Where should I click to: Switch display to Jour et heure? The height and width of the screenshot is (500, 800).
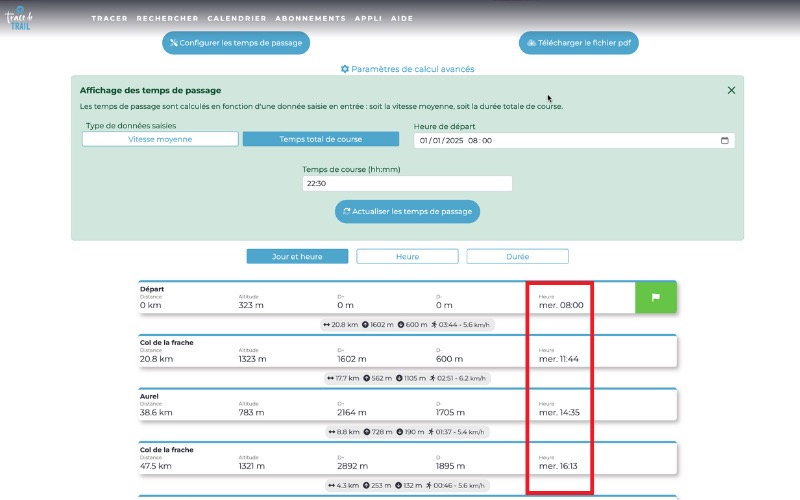(297, 257)
